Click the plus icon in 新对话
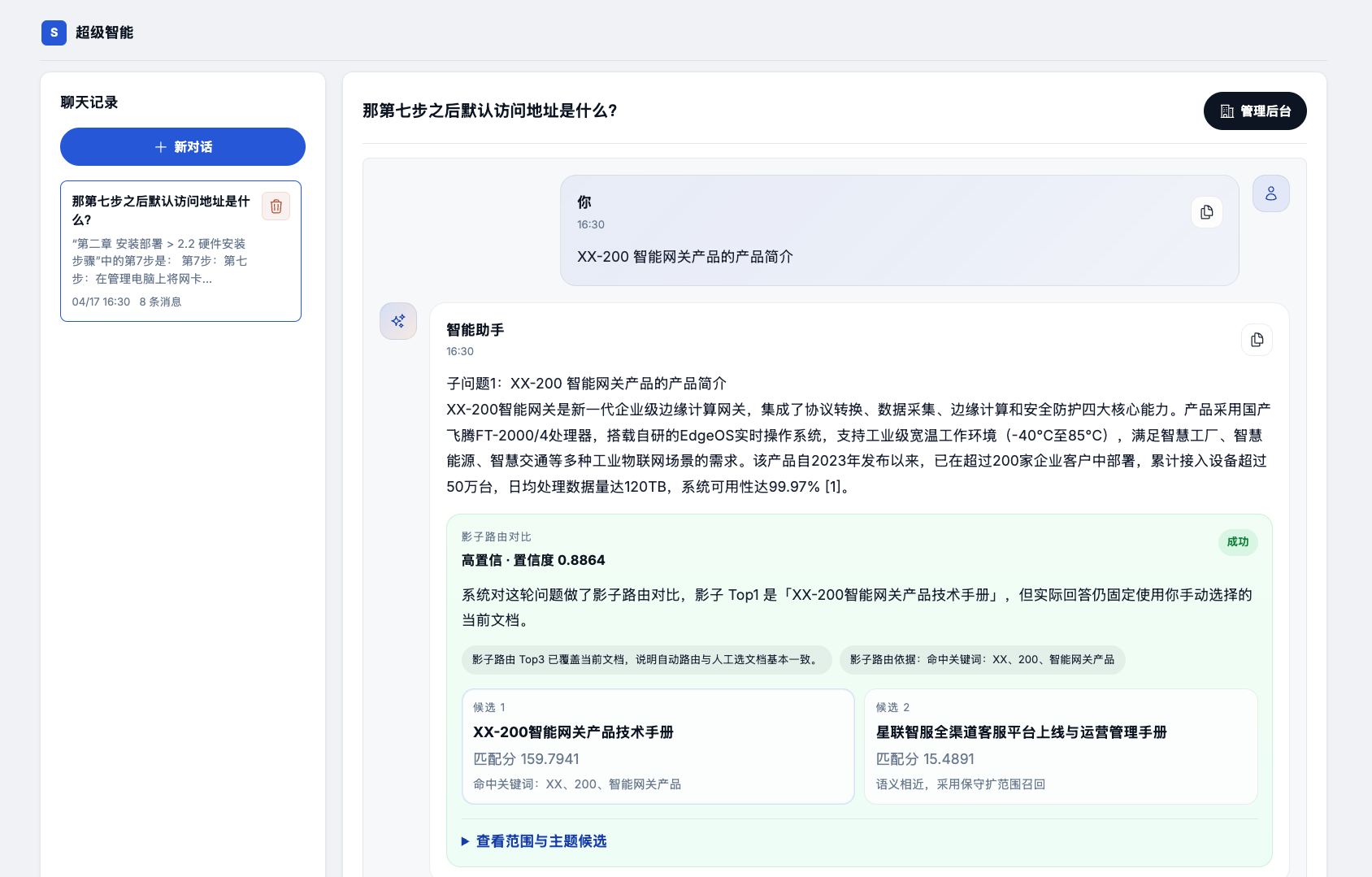 click(160, 147)
